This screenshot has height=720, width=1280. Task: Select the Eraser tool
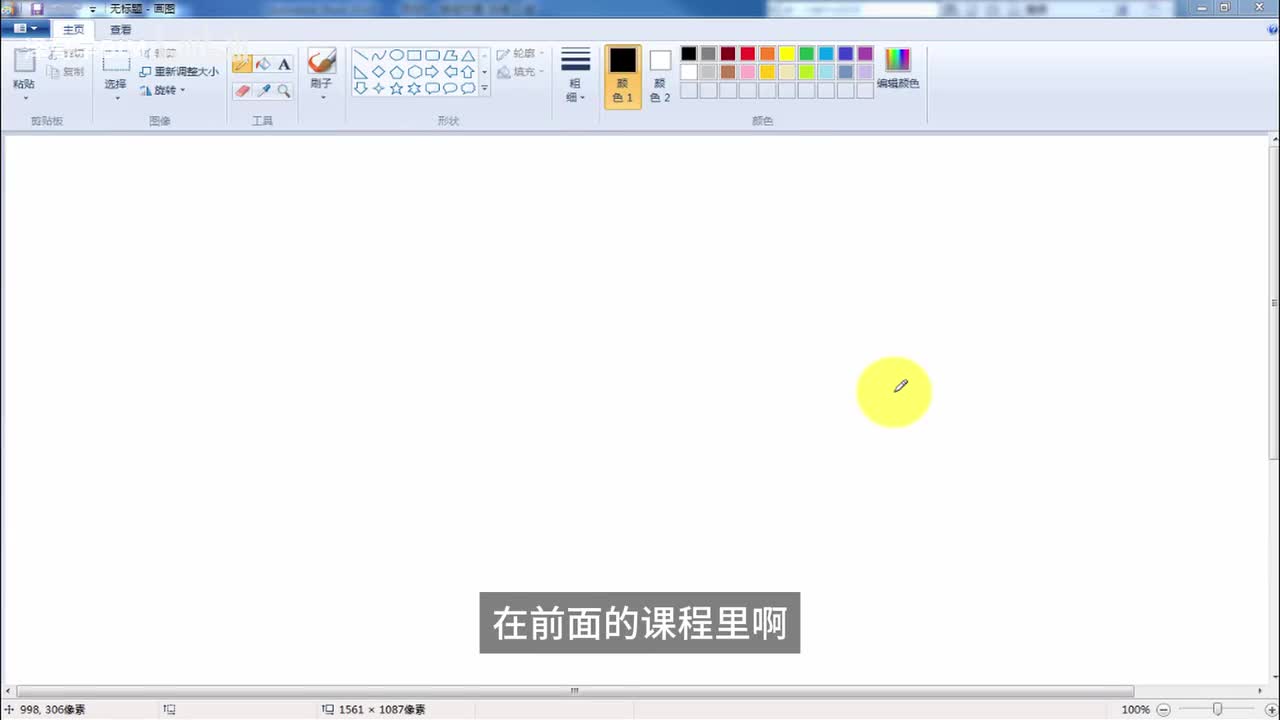(242, 91)
